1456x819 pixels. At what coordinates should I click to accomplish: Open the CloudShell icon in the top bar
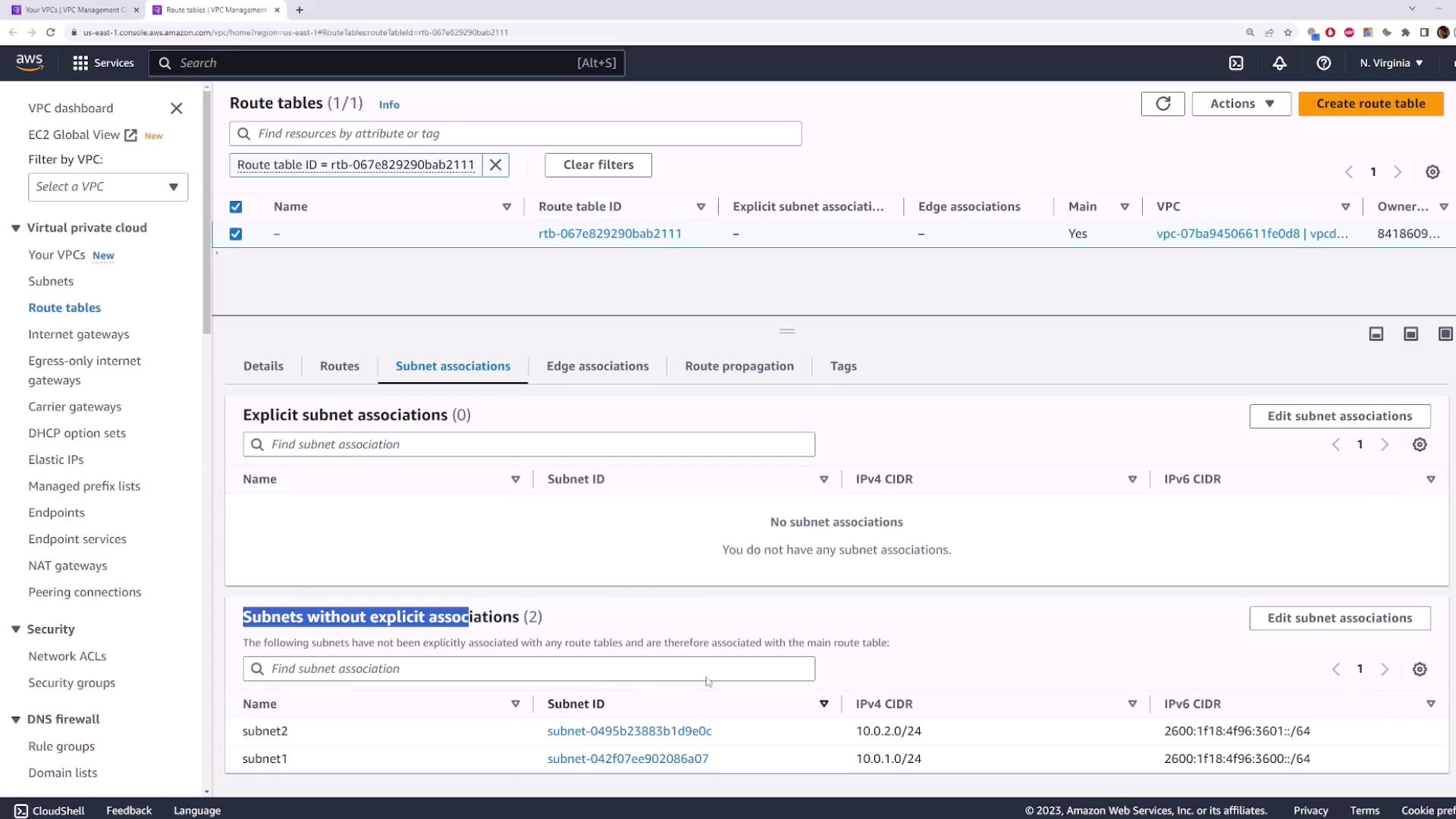click(1236, 63)
